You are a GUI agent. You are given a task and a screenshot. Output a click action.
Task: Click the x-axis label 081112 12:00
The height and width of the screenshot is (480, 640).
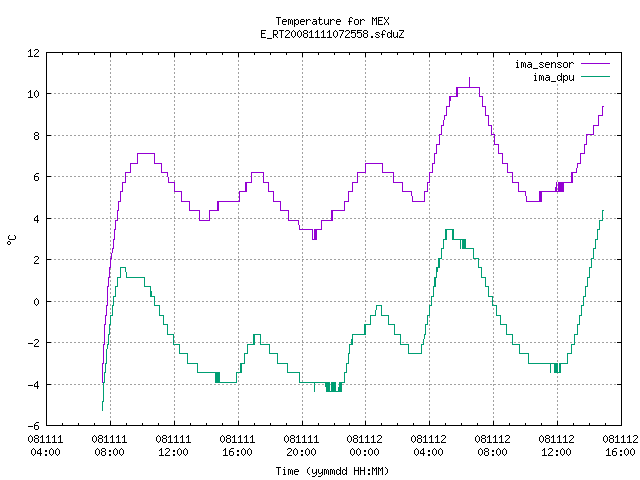coord(556,445)
